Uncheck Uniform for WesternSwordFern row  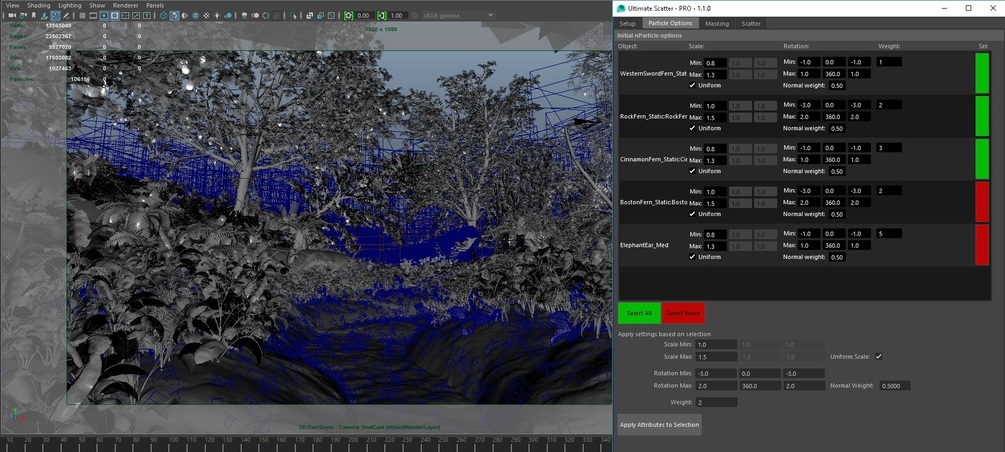[x=692, y=85]
